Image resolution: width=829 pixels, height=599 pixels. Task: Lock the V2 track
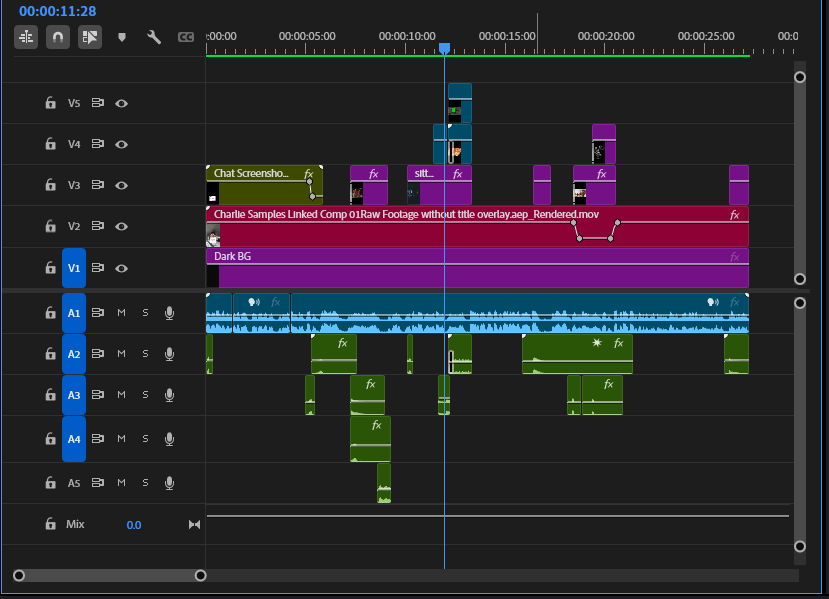click(50, 226)
